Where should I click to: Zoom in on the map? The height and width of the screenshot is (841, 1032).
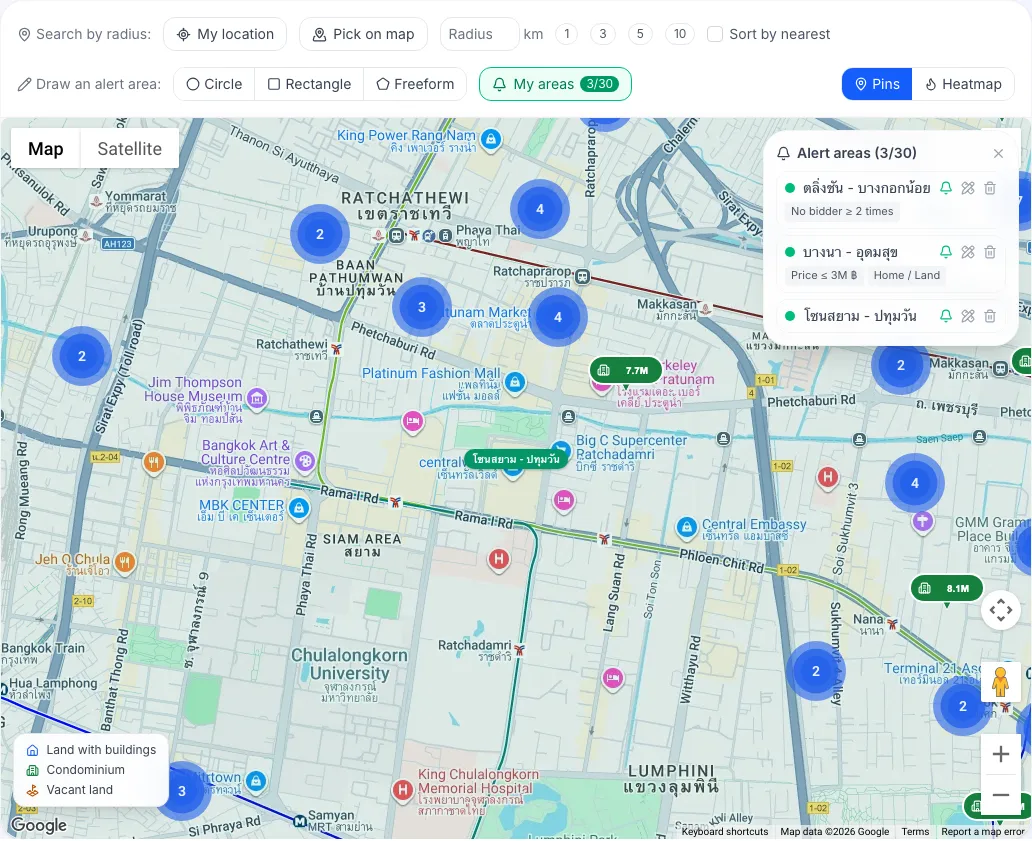[x=1000, y=754]
